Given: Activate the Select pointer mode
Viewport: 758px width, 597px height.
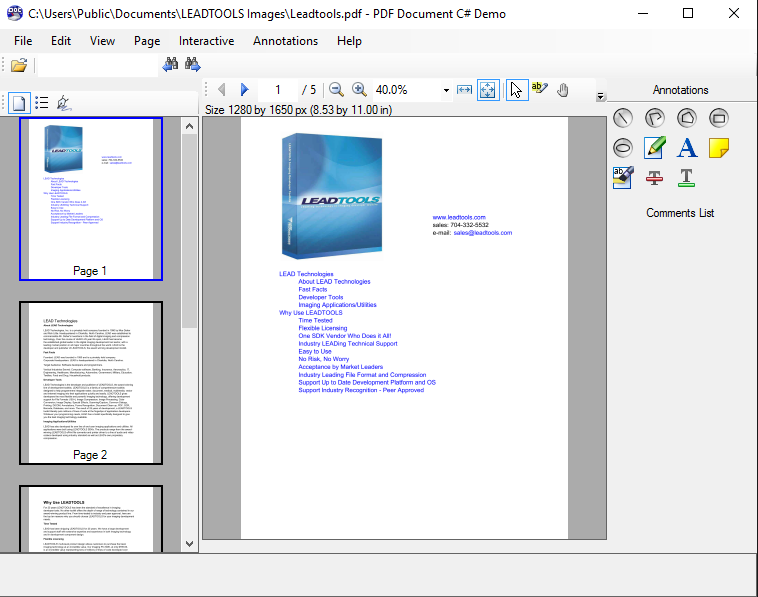Looking at the screenshot, I should pyautogui.click(x=516, y=90).
